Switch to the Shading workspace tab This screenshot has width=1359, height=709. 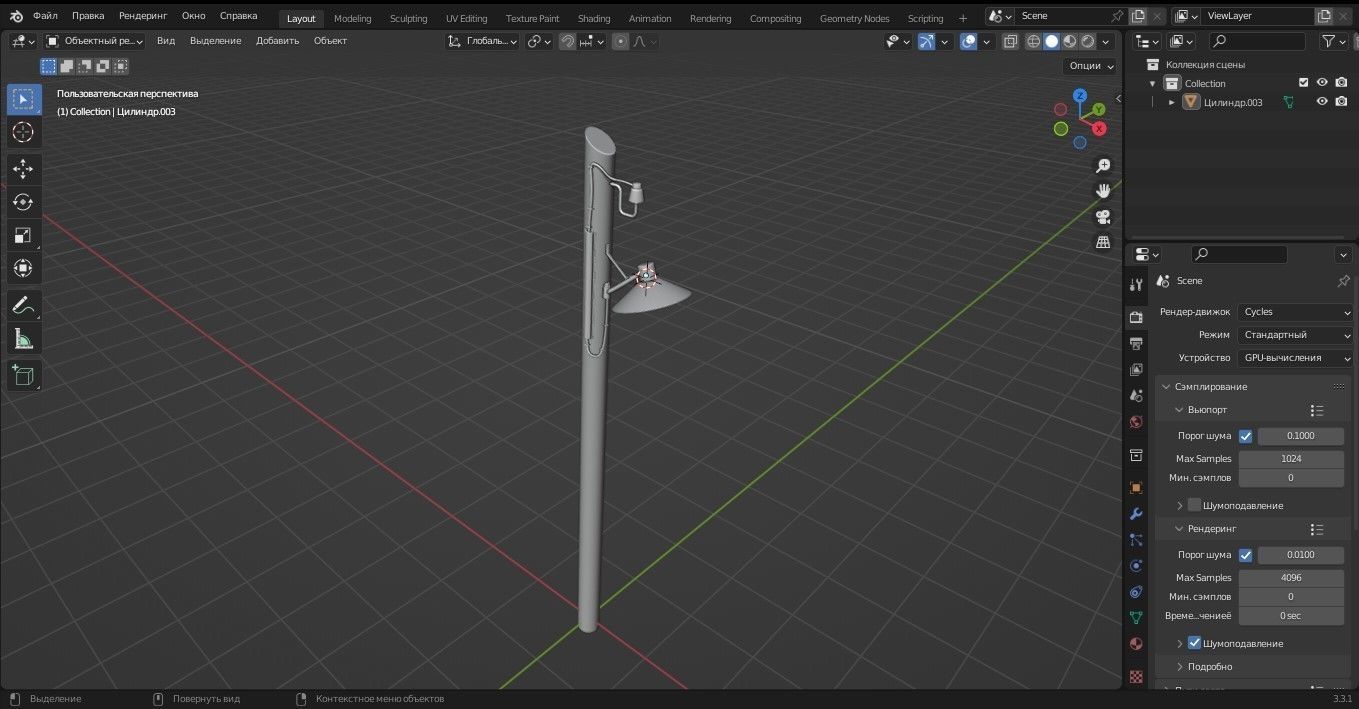pos(594,18)
